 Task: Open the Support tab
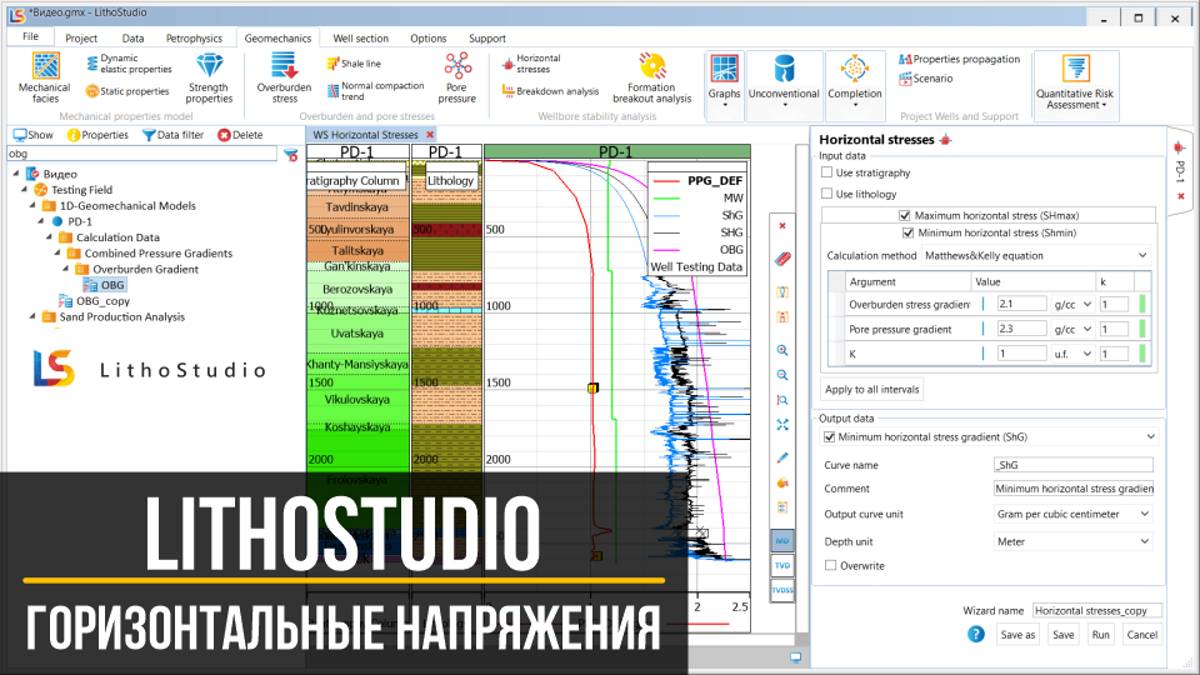(x=487, y=38)
